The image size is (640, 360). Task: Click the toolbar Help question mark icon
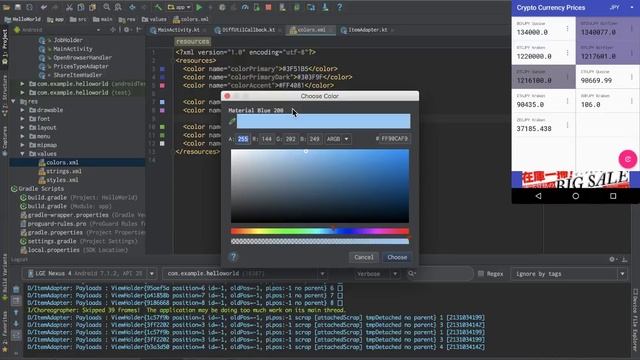(x=339, y=7)
